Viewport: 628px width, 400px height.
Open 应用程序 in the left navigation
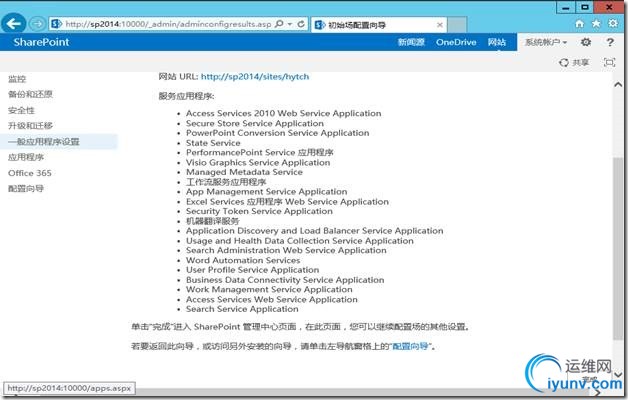[x=26, y=157]
